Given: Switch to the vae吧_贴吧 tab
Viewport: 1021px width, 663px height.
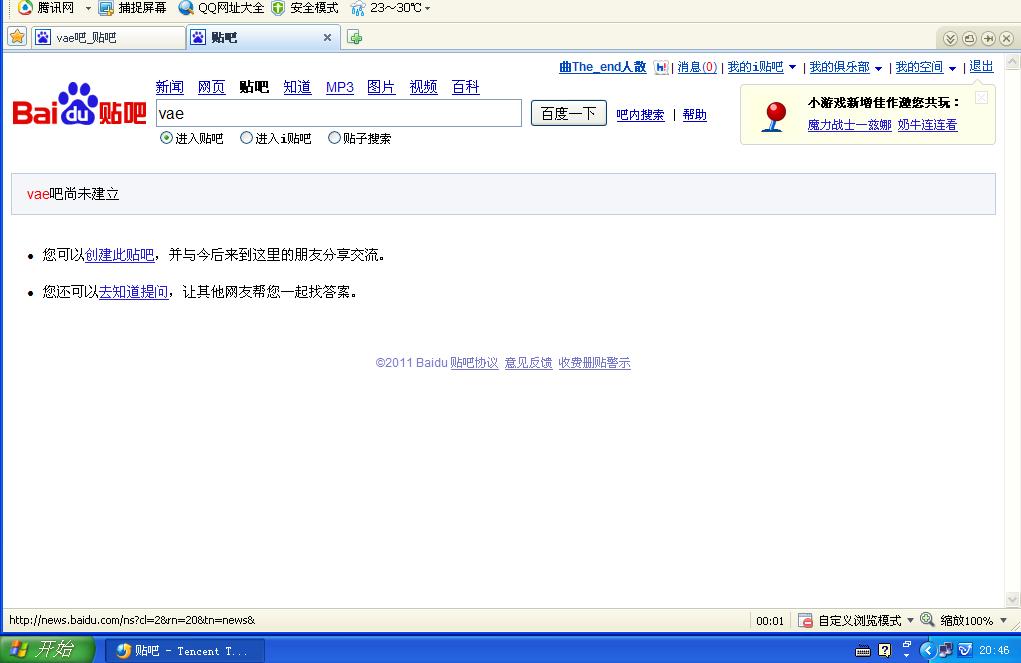Looking at the screenshot, I should click(x=108, y=38).
